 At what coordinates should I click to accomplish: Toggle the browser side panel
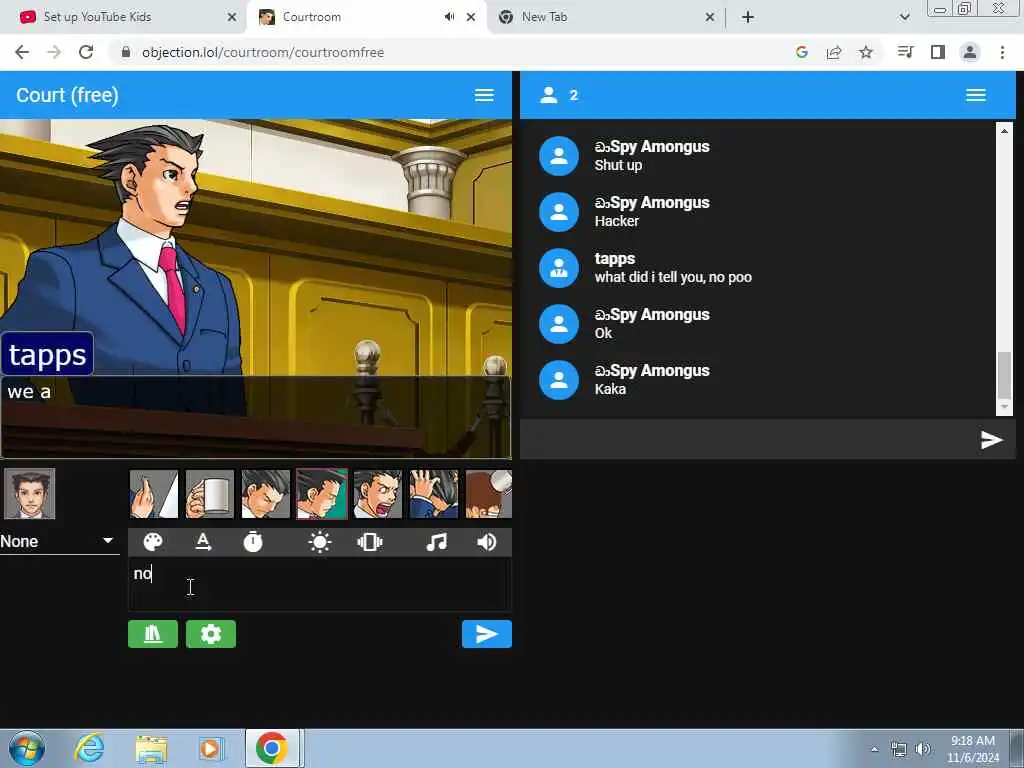pyautogui.click(x=938, y=52)
